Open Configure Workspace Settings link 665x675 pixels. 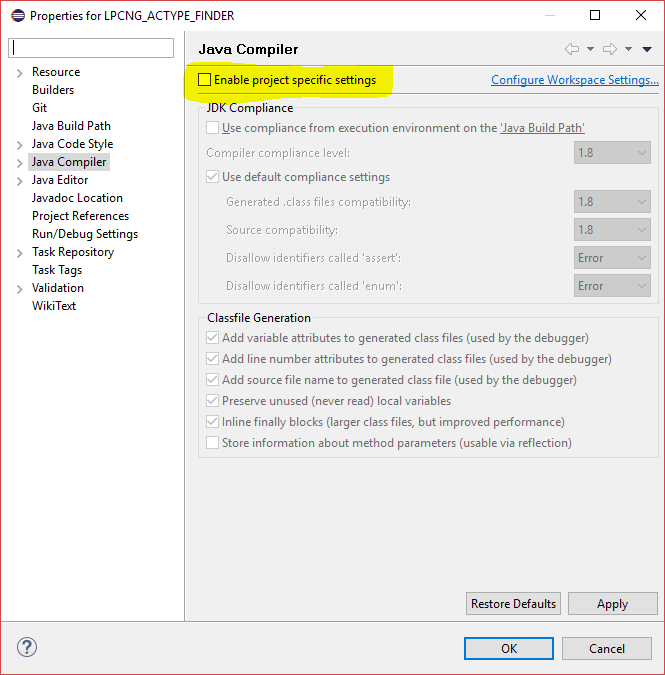(574, 80)
